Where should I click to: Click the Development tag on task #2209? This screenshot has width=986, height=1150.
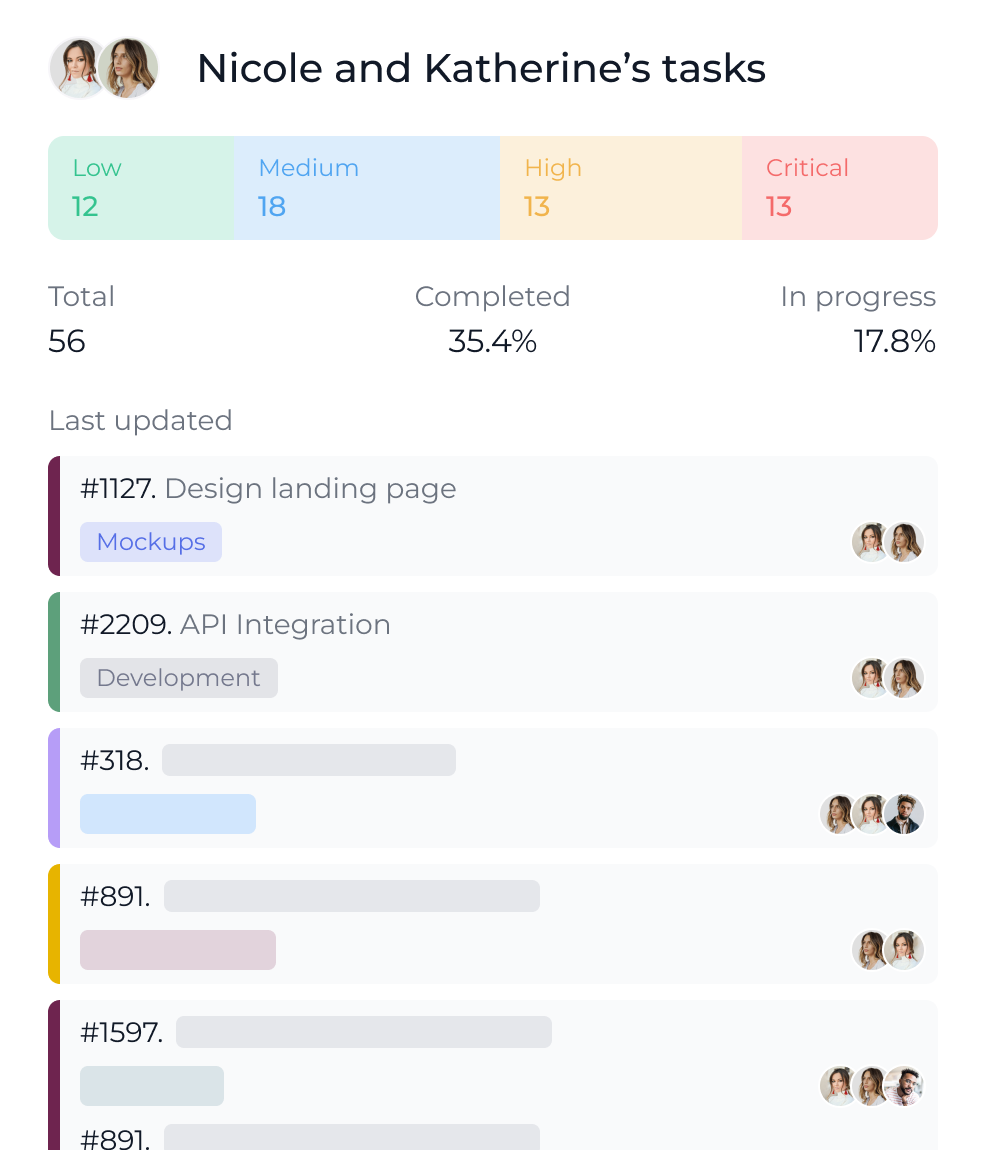tap(179, 677)
